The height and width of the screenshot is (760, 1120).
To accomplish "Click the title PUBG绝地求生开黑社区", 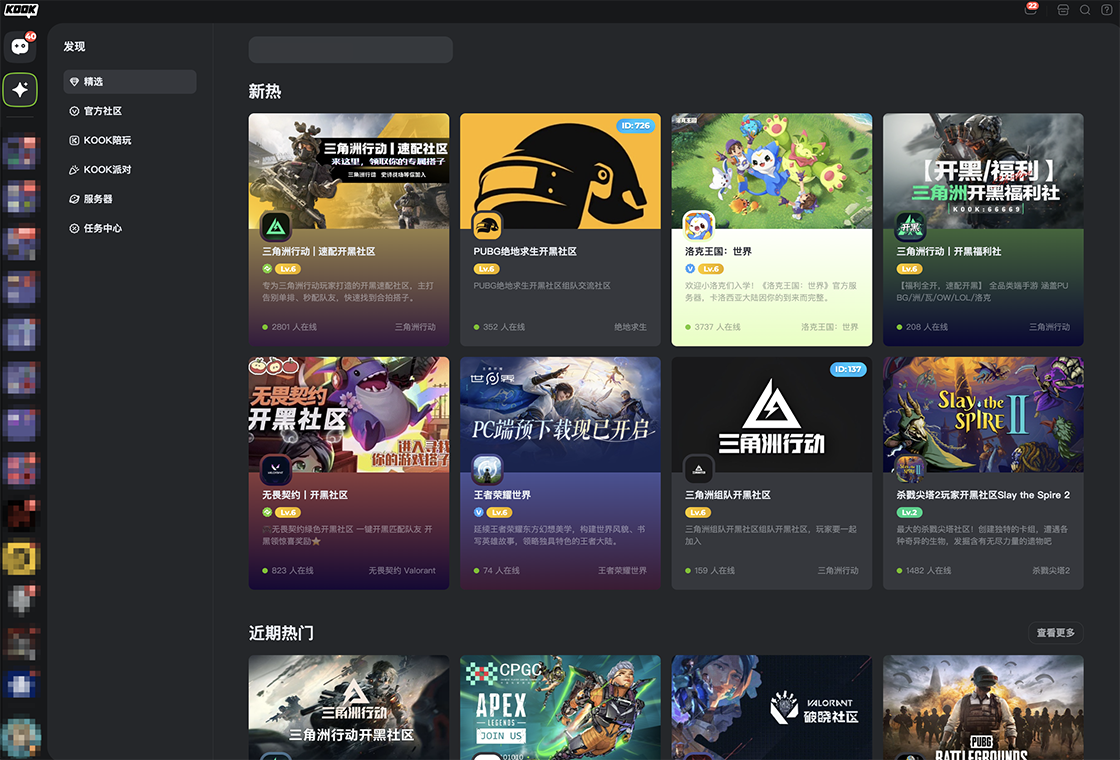I will pos(525,251).
